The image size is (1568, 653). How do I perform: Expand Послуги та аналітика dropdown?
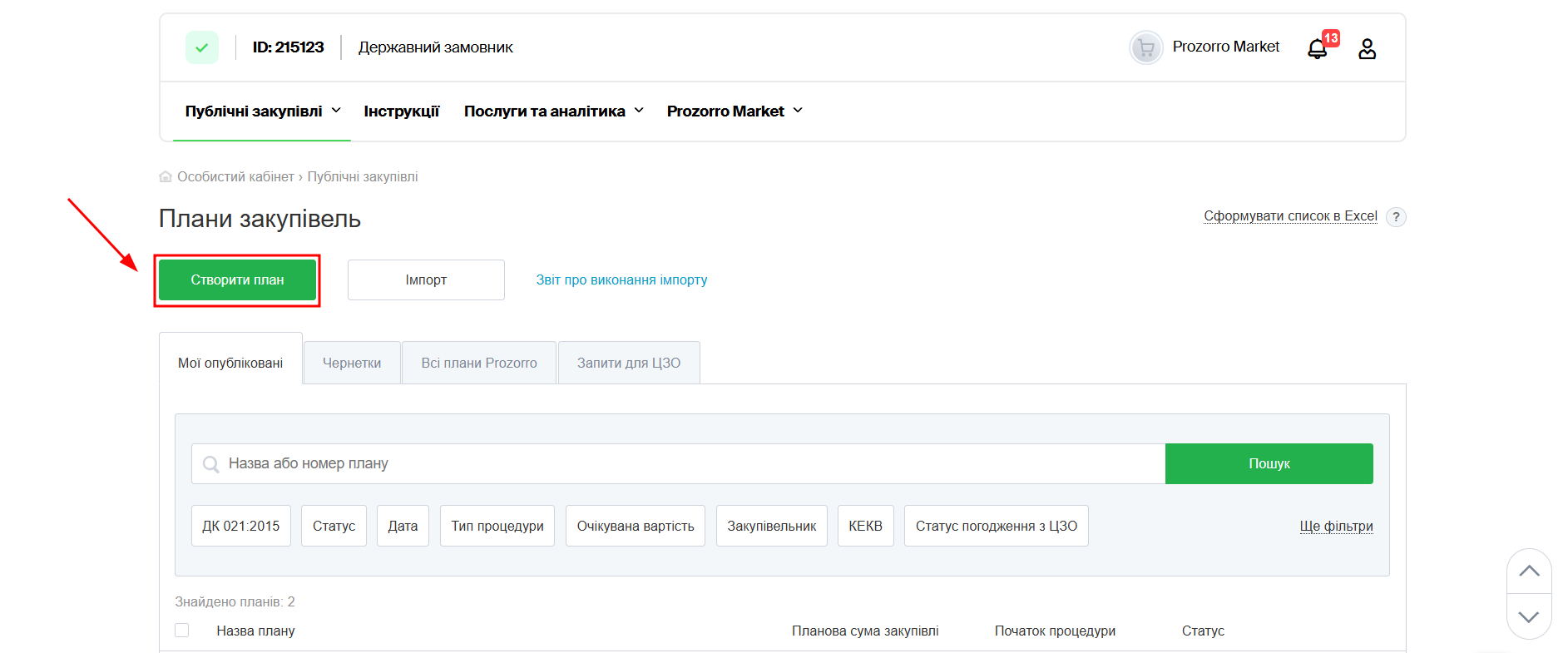pos(553,111)
